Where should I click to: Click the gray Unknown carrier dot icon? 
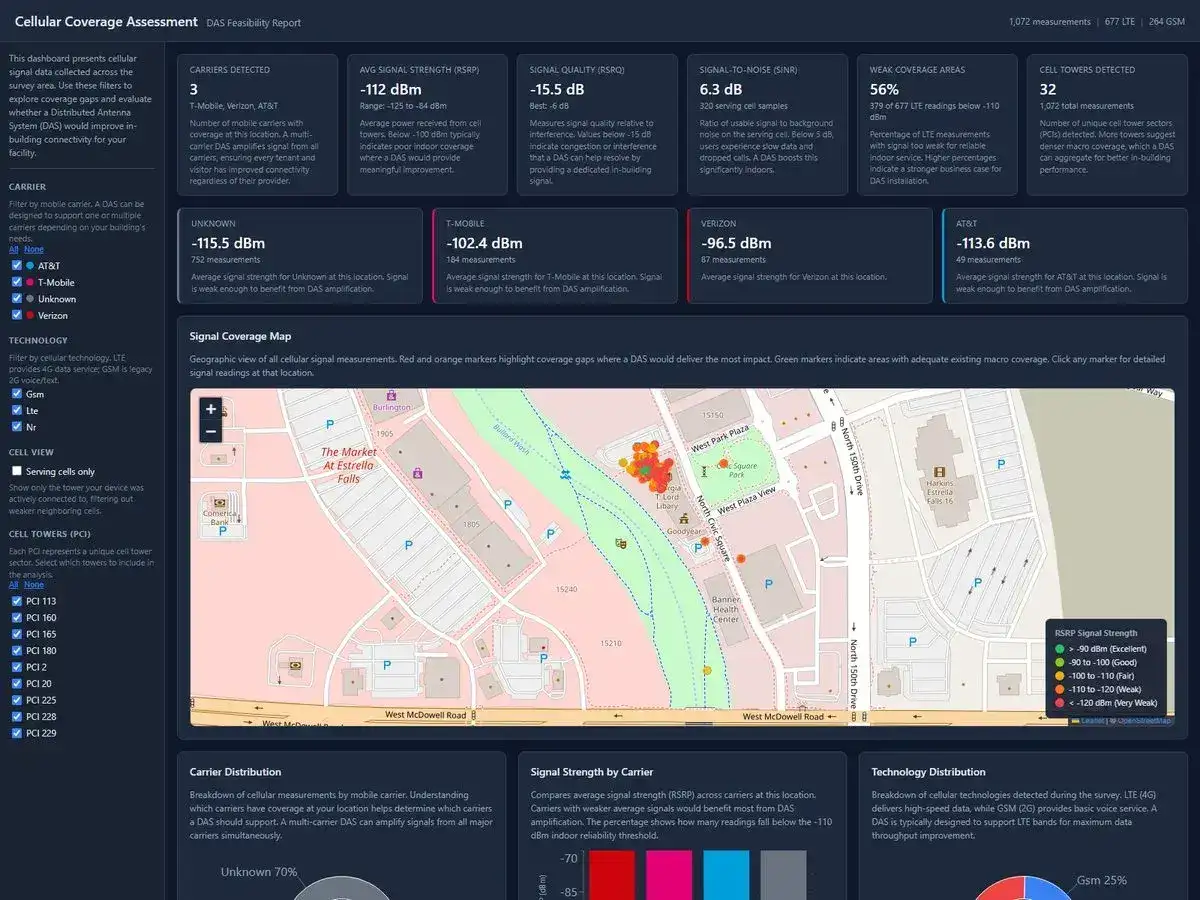tap(29, 298)
